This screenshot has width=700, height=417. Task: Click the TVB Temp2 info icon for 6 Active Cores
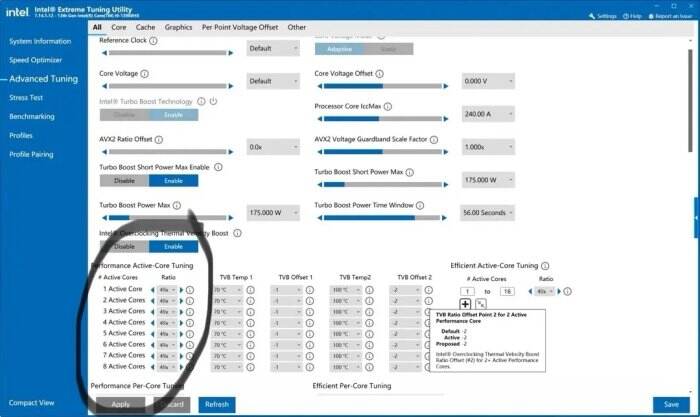[369, 345]
